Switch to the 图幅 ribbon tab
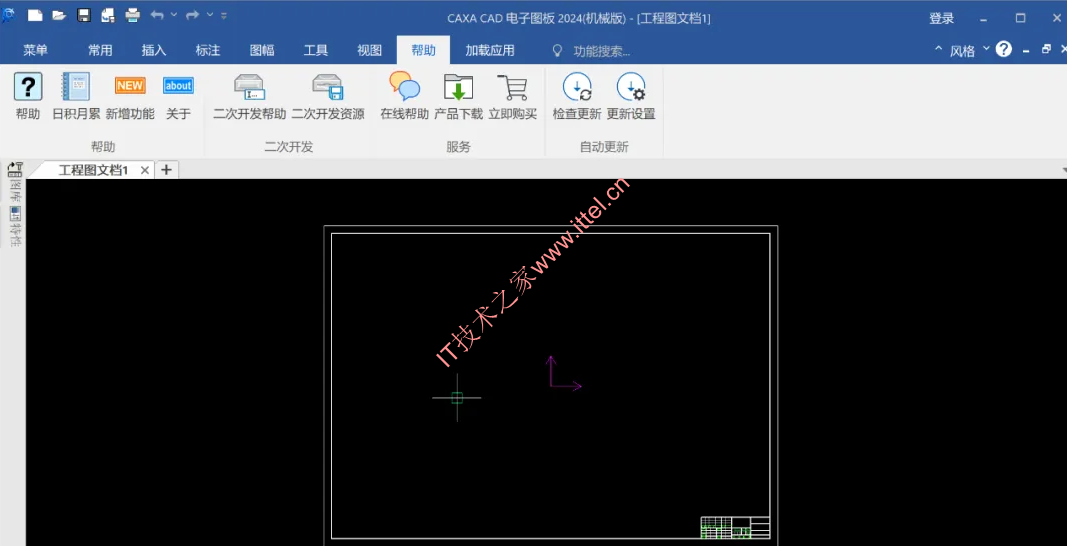 pyautogui.click(x=262, y=50)
